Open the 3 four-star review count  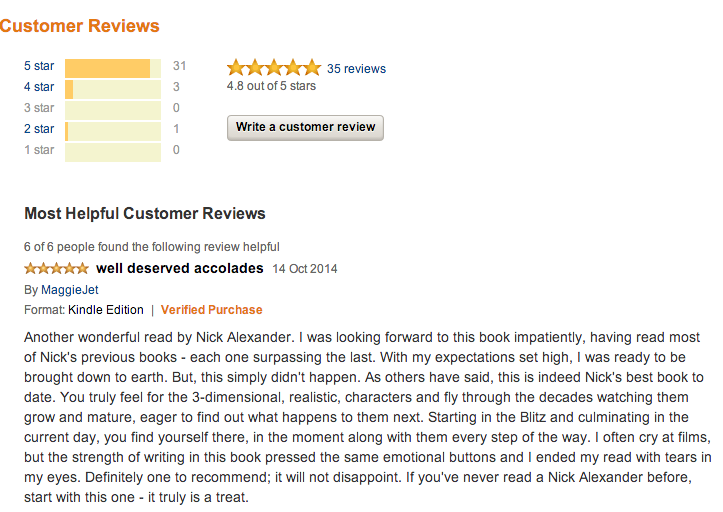click(x=176, y=87)
